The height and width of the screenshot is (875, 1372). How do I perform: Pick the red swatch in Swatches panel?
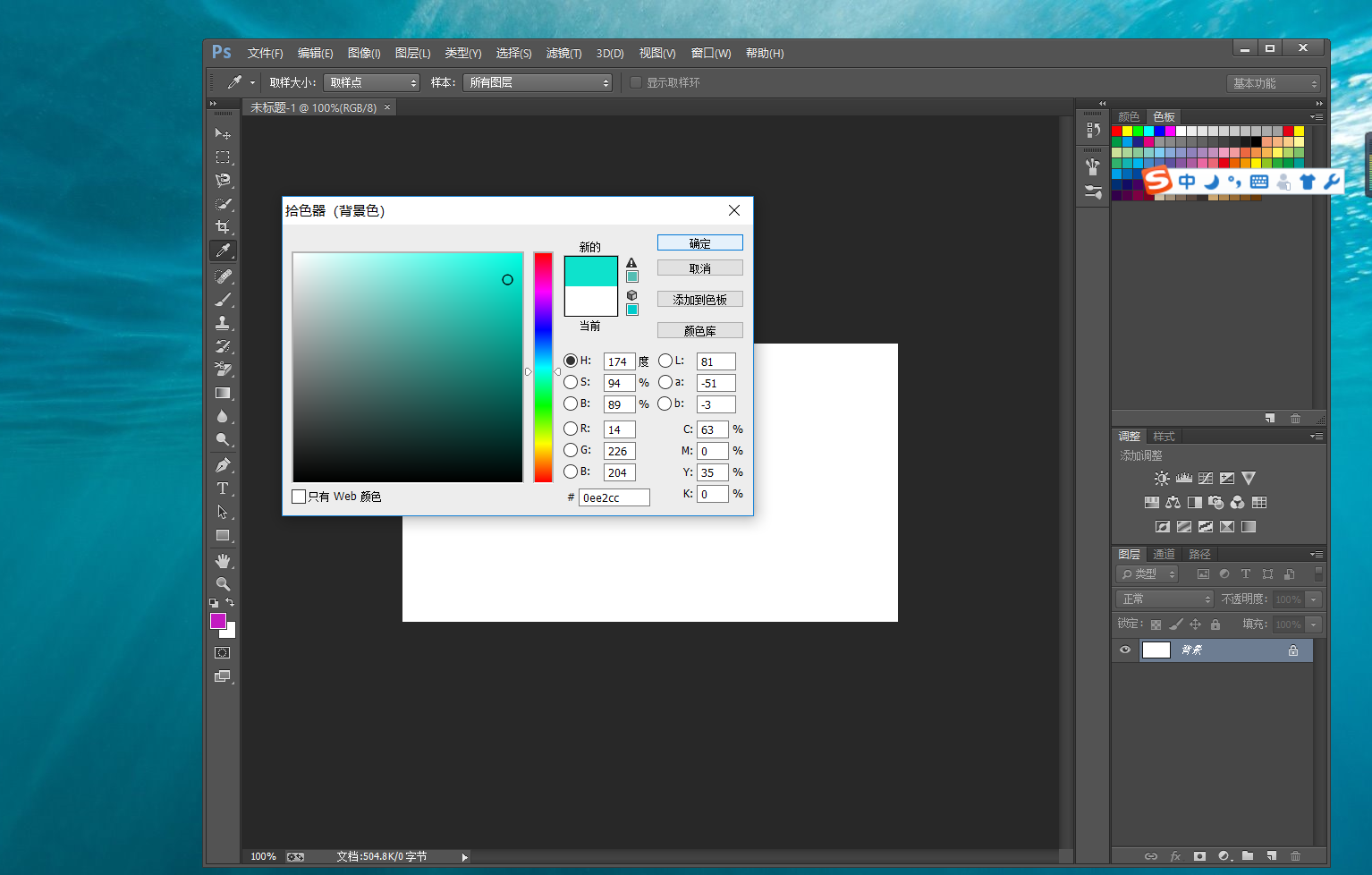1117,131
